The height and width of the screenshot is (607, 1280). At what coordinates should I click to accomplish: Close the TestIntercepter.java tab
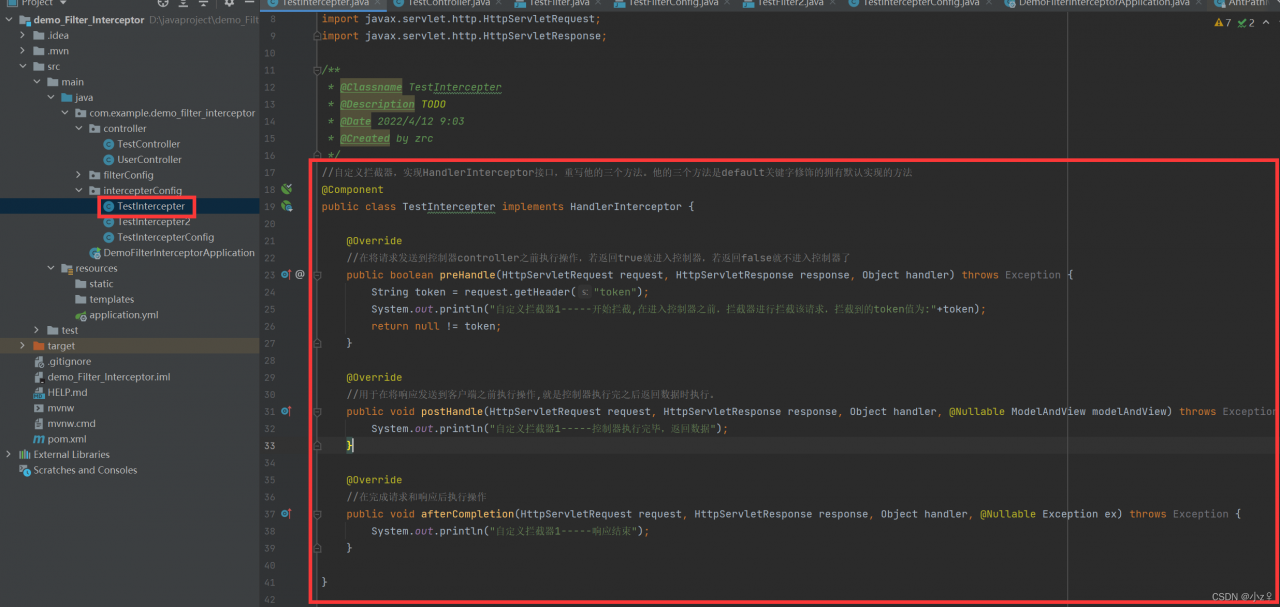[x=378, y=3]
